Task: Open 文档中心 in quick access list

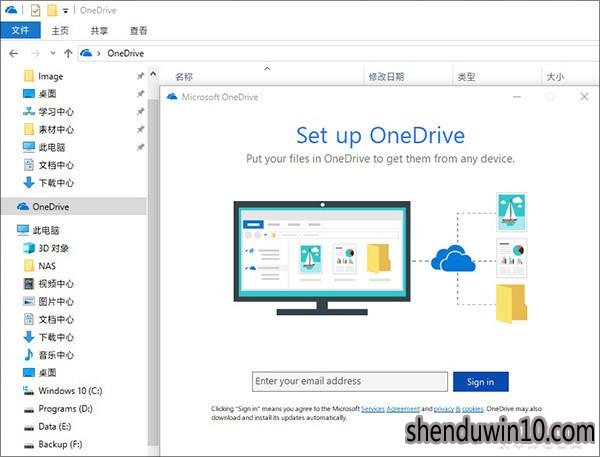Action: [56, 165]
